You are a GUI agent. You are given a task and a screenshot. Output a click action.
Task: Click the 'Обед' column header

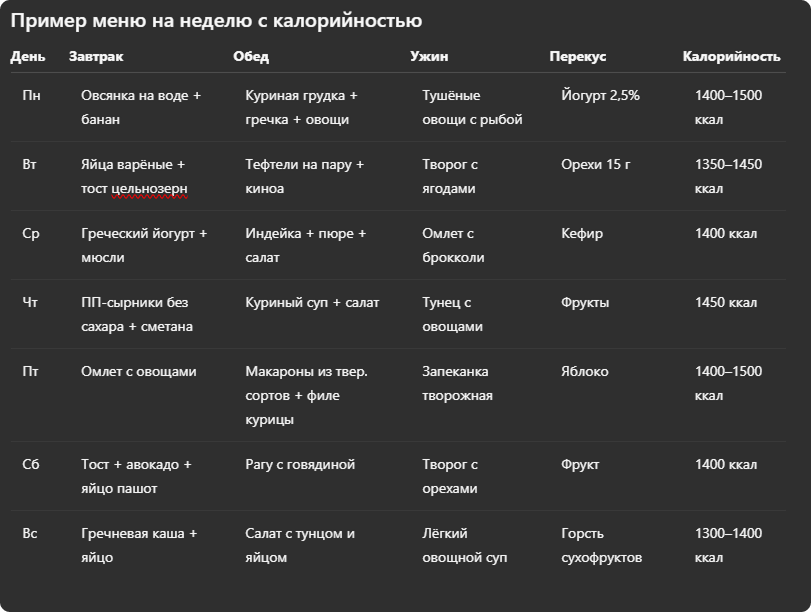coord(251,56)
